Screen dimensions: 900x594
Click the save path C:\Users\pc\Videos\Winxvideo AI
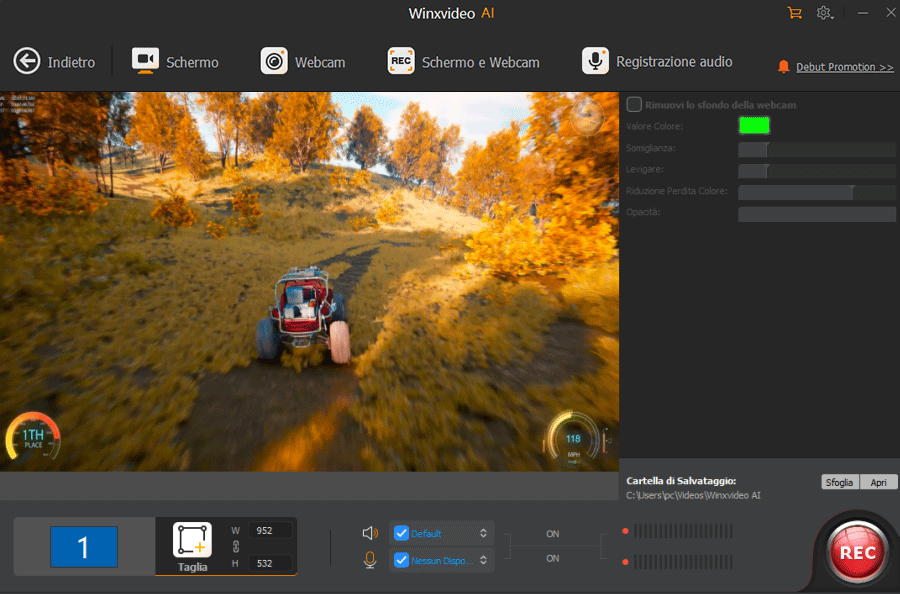(x=693, y=495)
